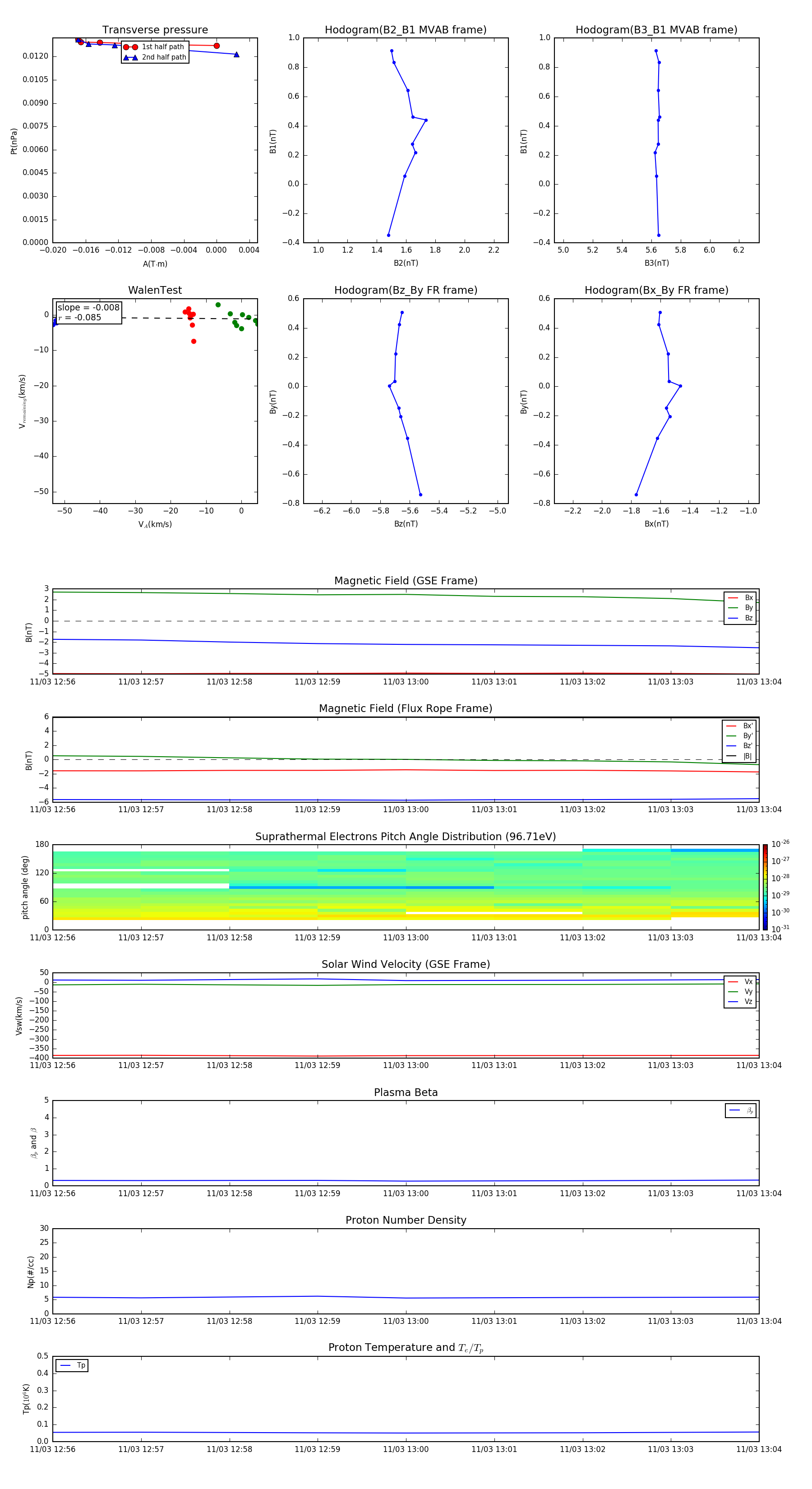Click the "Vsw(km/s)" axis label
The height and width of the screenshot is (1489, 812).
(18, 1016)
